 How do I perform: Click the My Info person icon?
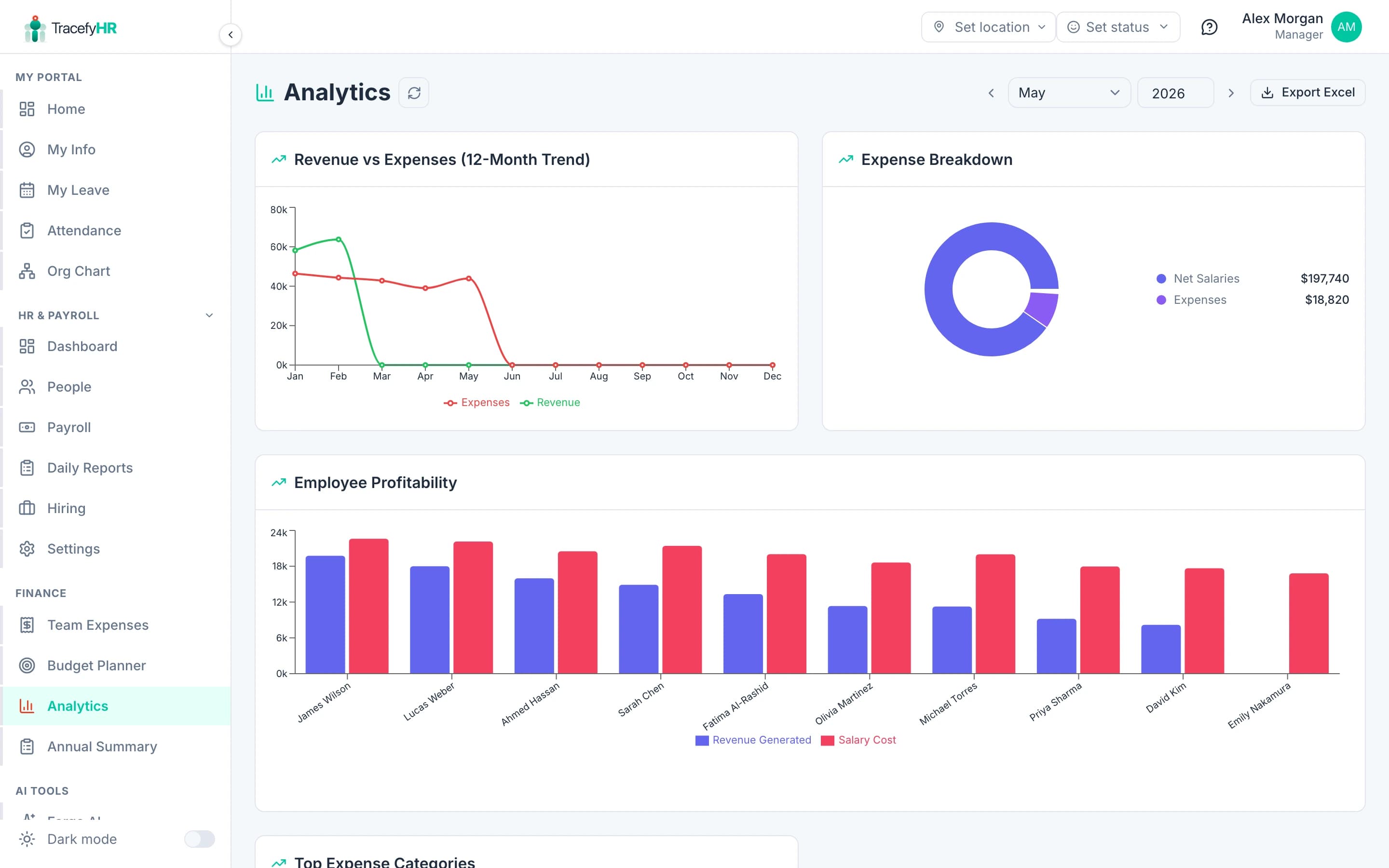(27, 149)
